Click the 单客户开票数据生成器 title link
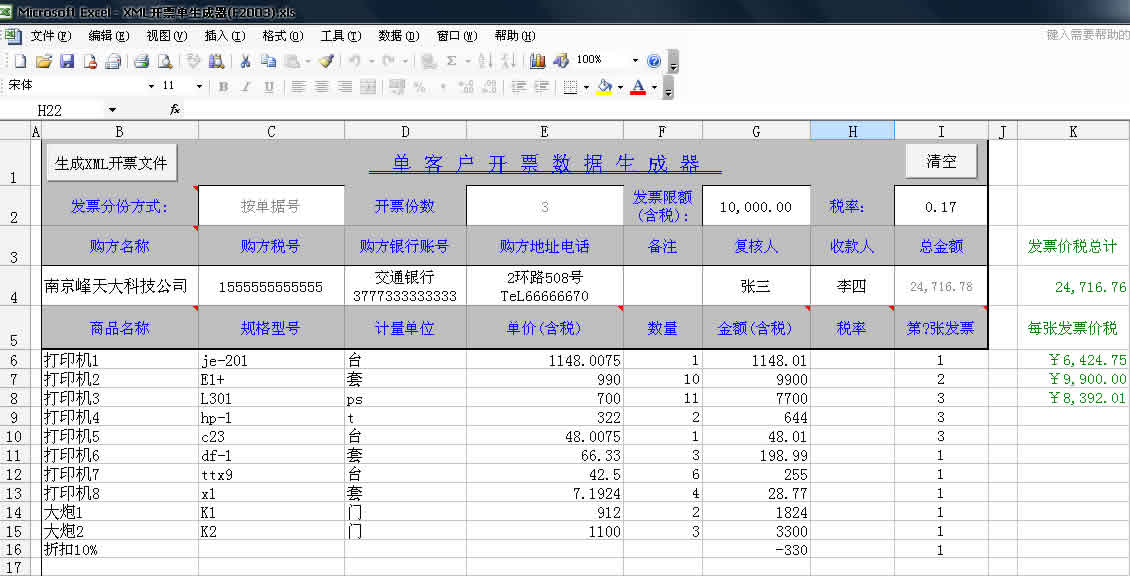The height and width of the screenshot is (576, 1130). (545, 164)
